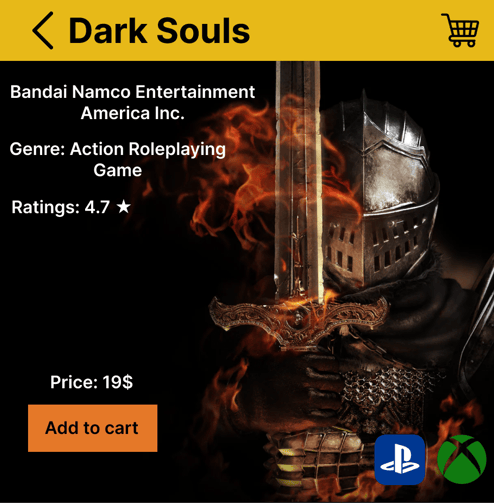Go back using the left chevron arrow
Viewport: 494px width, 503px height.
pos(43,31)
